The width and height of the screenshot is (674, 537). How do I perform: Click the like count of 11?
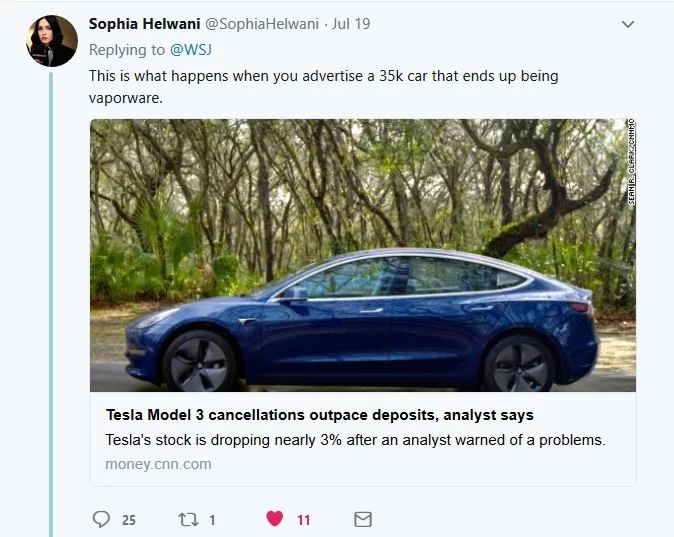click(x=304, y=520)
